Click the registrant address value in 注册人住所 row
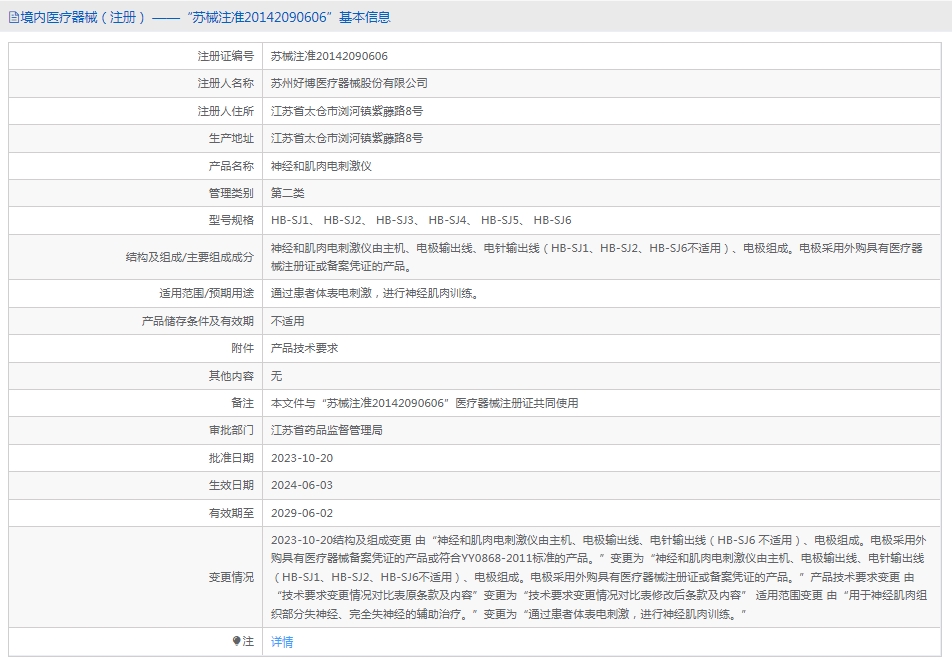This screenshot has width=952, height=667. (346, 111)
